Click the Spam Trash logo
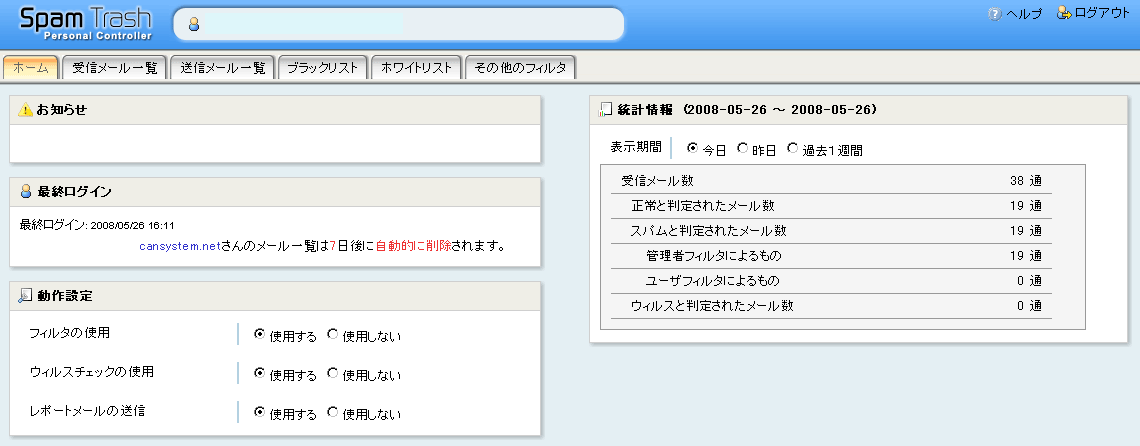This screenshot has width=1140, height=446. point(86,24)
